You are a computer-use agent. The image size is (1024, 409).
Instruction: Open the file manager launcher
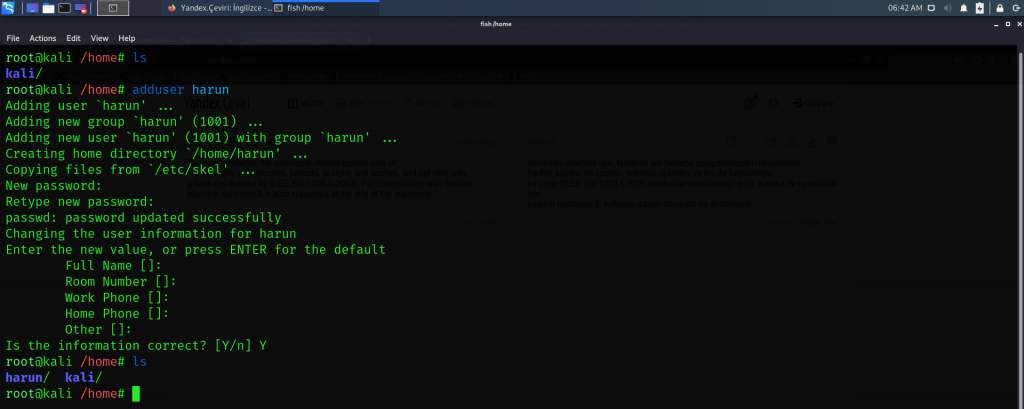(x=48, y=8)
